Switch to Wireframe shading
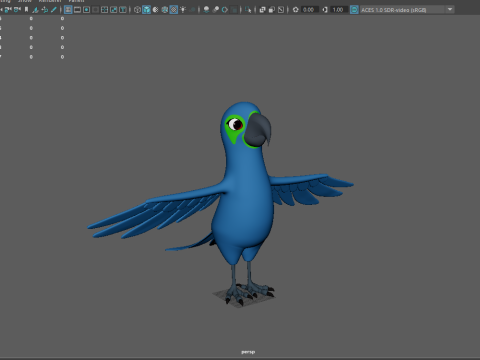 (137, 10)
